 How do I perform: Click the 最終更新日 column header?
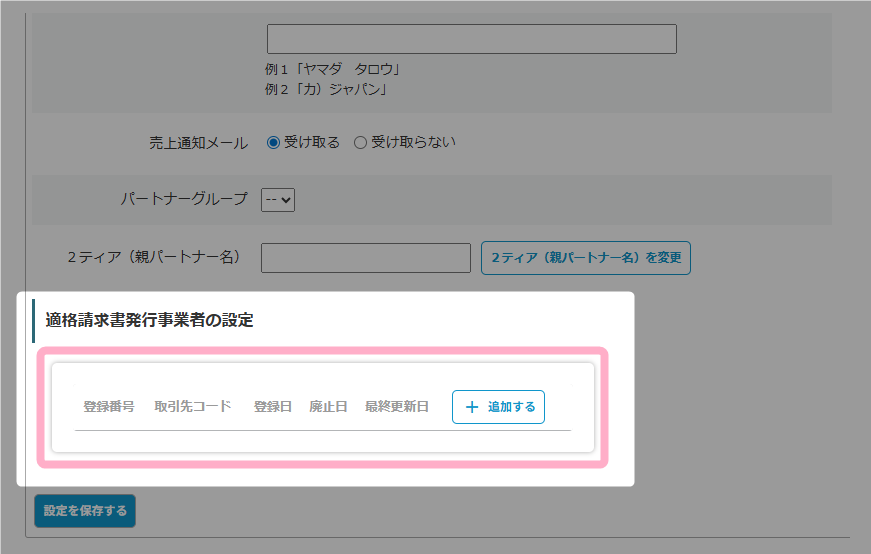pos(396,406)
